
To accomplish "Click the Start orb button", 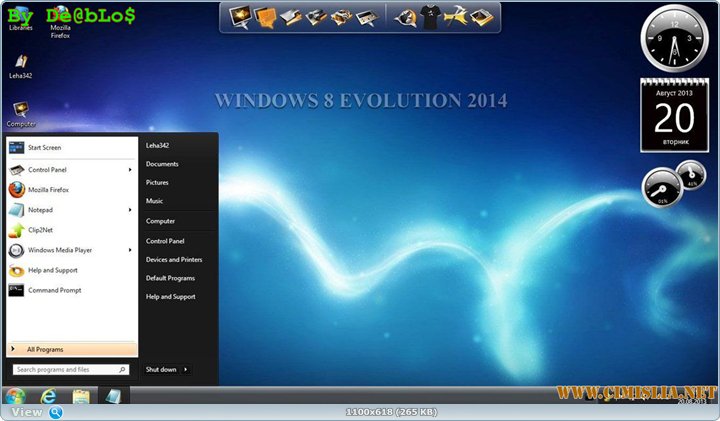I will pos(15,397).
